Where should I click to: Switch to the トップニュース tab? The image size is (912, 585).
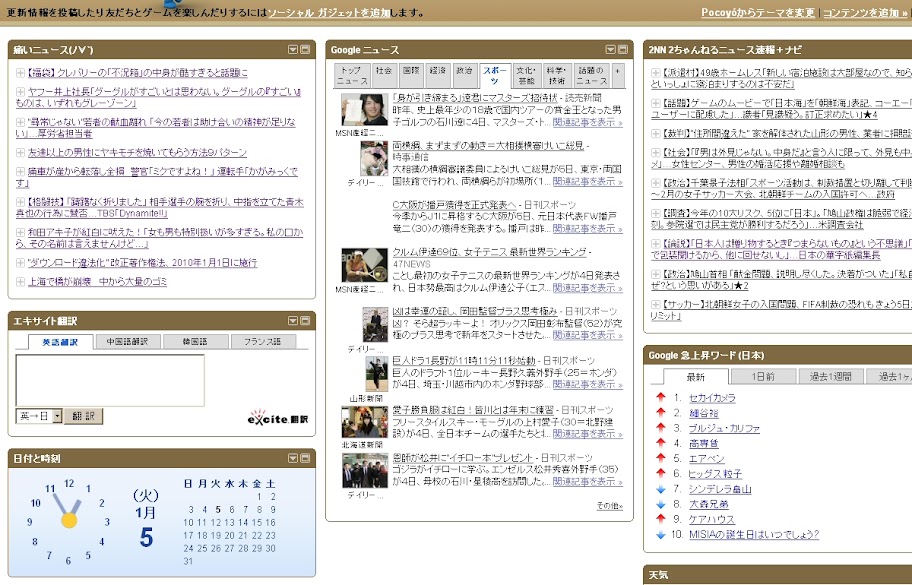click(352, 76)
